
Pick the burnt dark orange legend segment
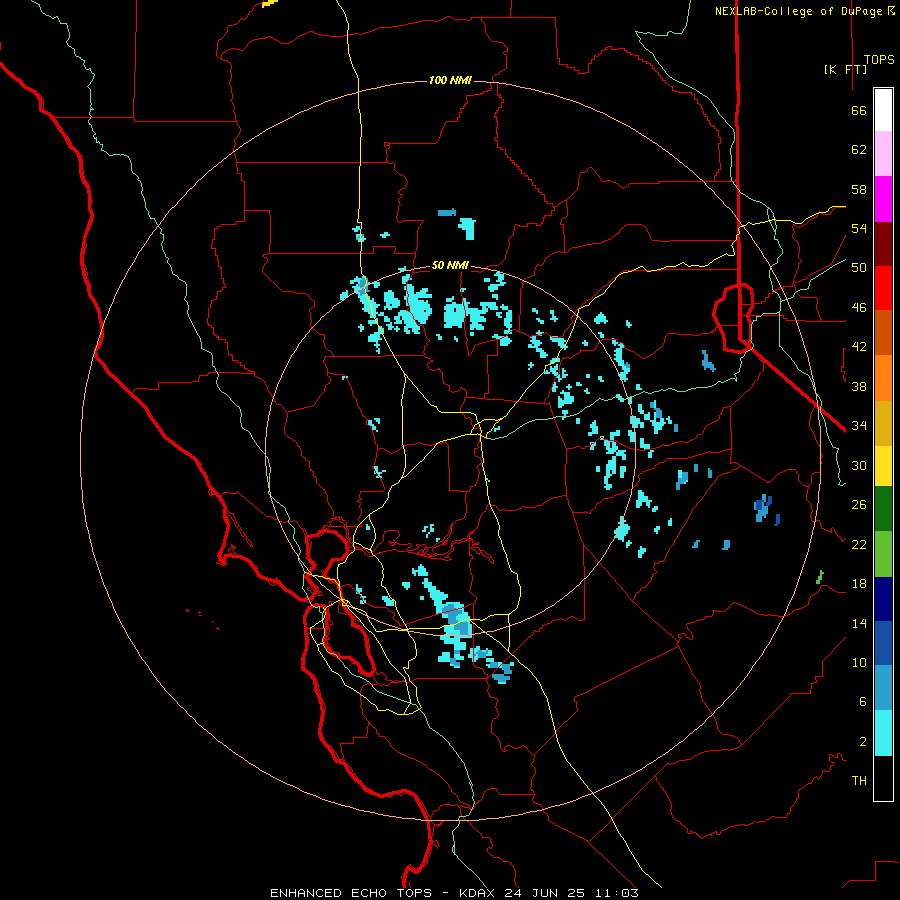pos(883,332)
